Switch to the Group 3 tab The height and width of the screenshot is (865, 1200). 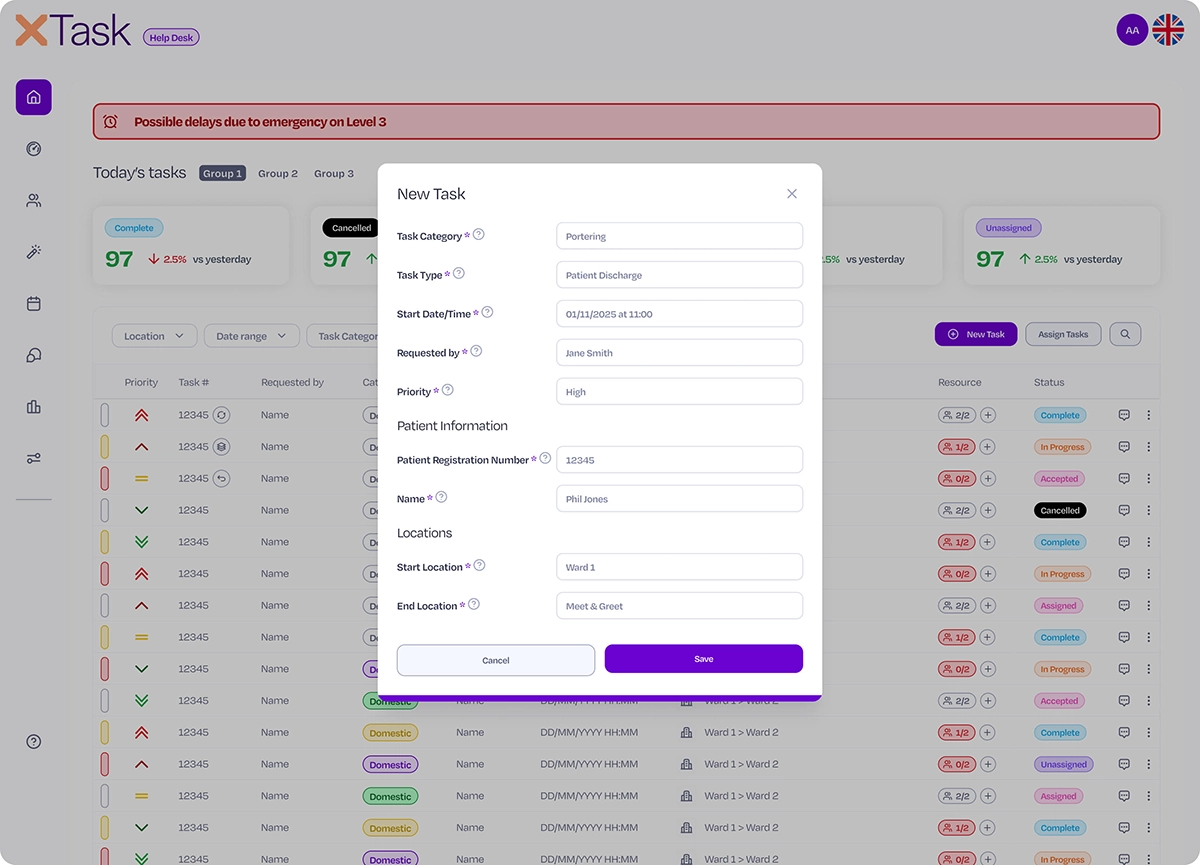tap(334, 173)
